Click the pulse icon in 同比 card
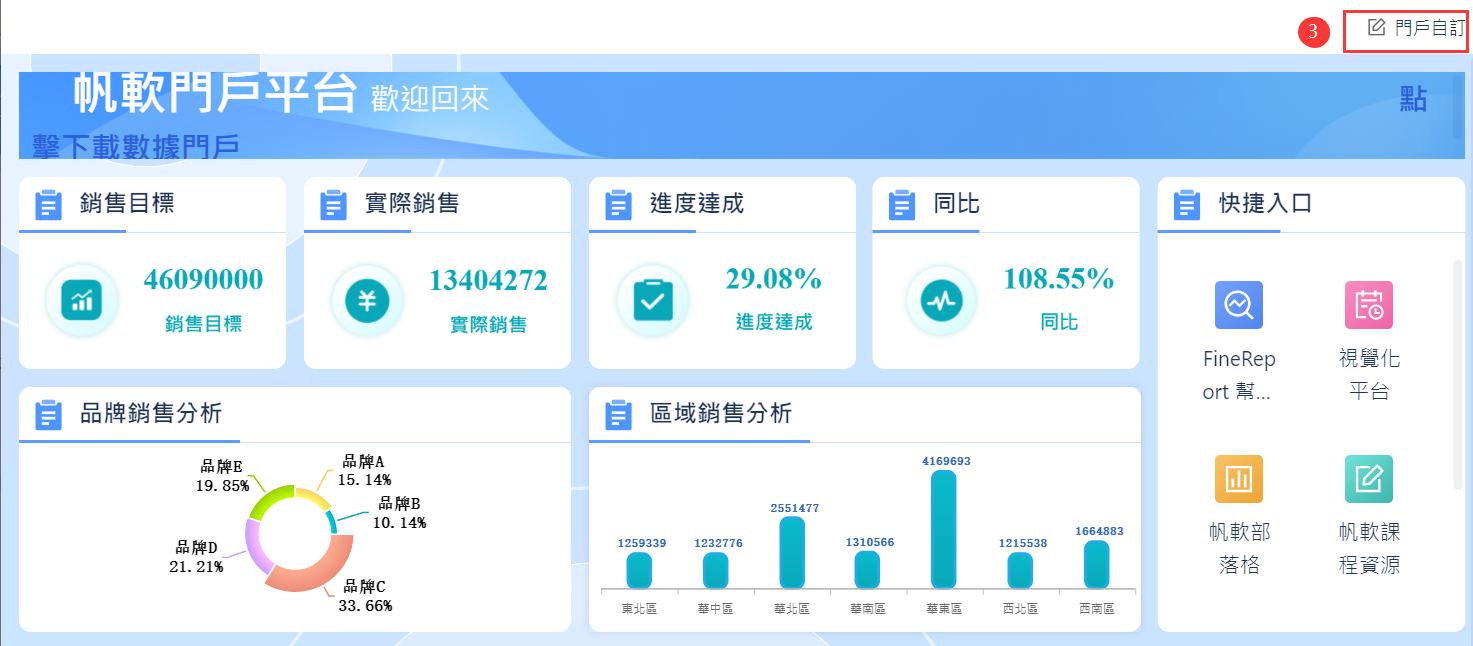Image resolution: width=1473 pixels, height=646 pixels. (x=942, y=300)
